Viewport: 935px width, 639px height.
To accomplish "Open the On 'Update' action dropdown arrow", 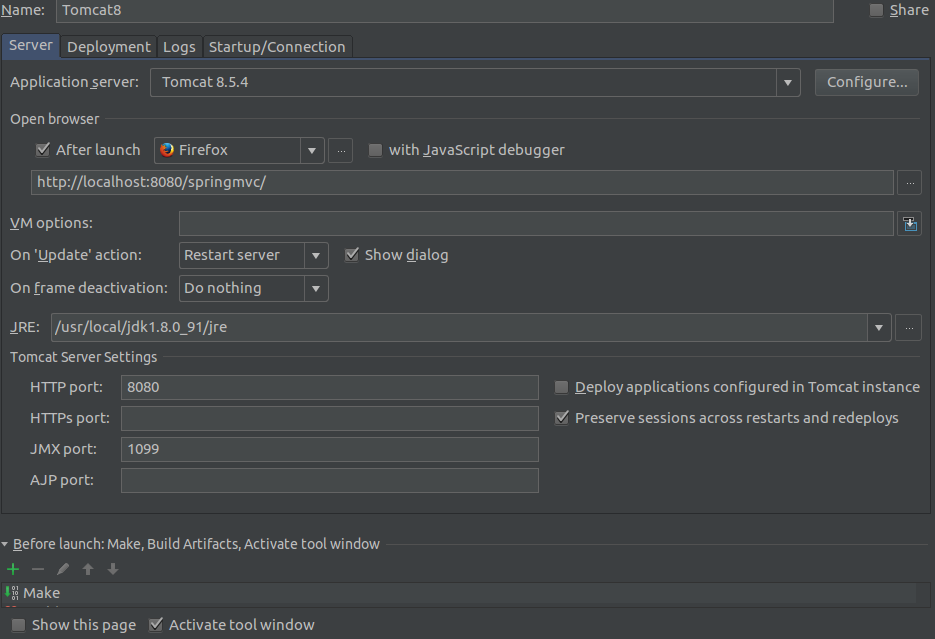I will click(316, 255).
